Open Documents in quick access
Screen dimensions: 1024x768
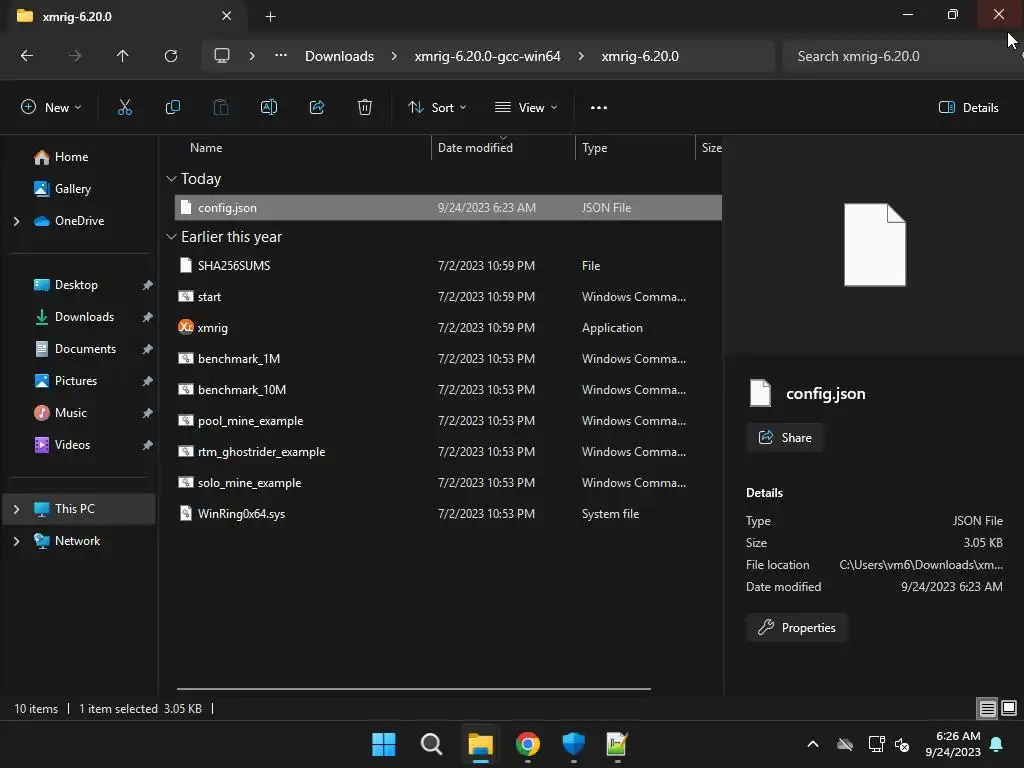85,349
